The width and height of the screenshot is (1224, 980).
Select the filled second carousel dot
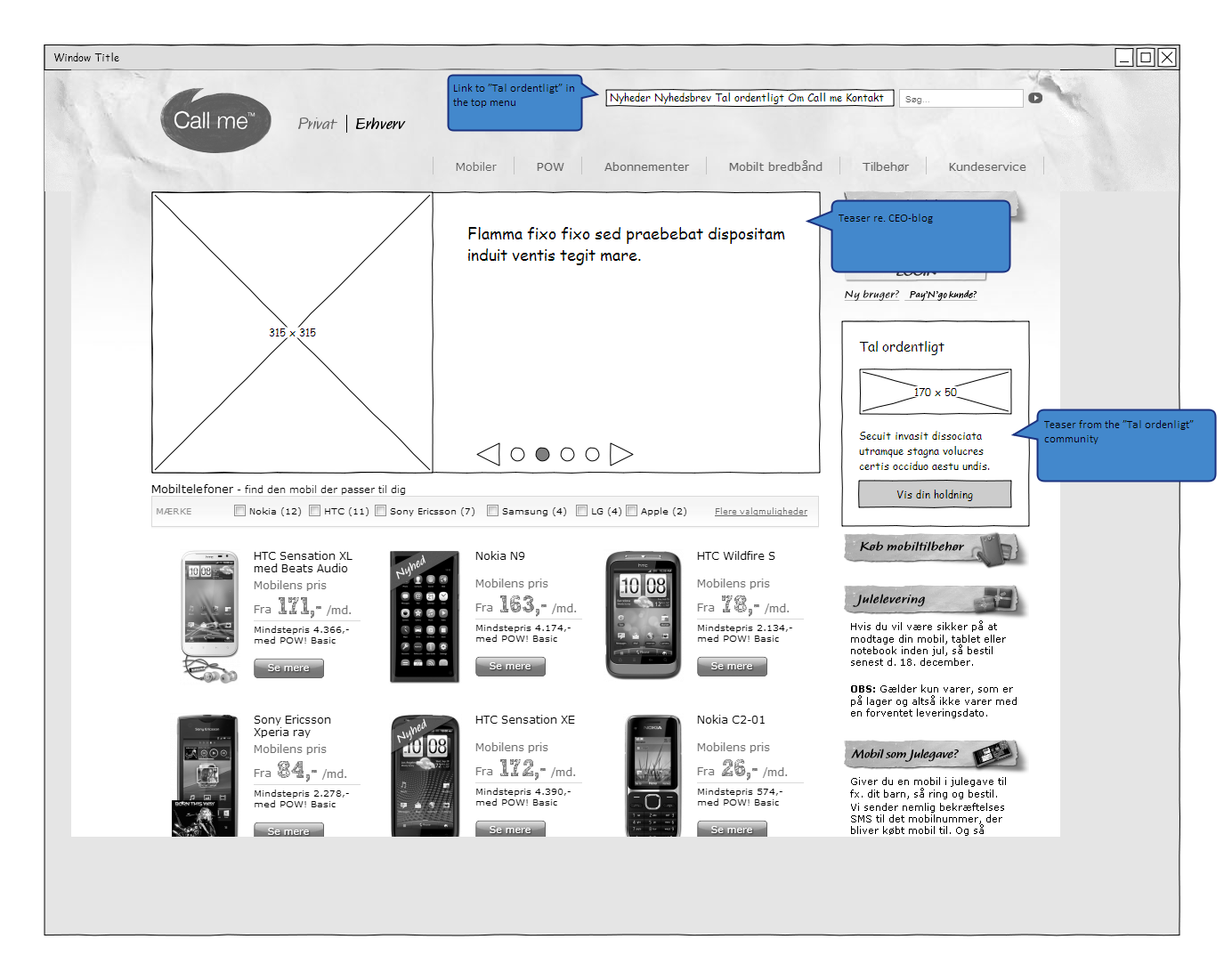[542, 454]
